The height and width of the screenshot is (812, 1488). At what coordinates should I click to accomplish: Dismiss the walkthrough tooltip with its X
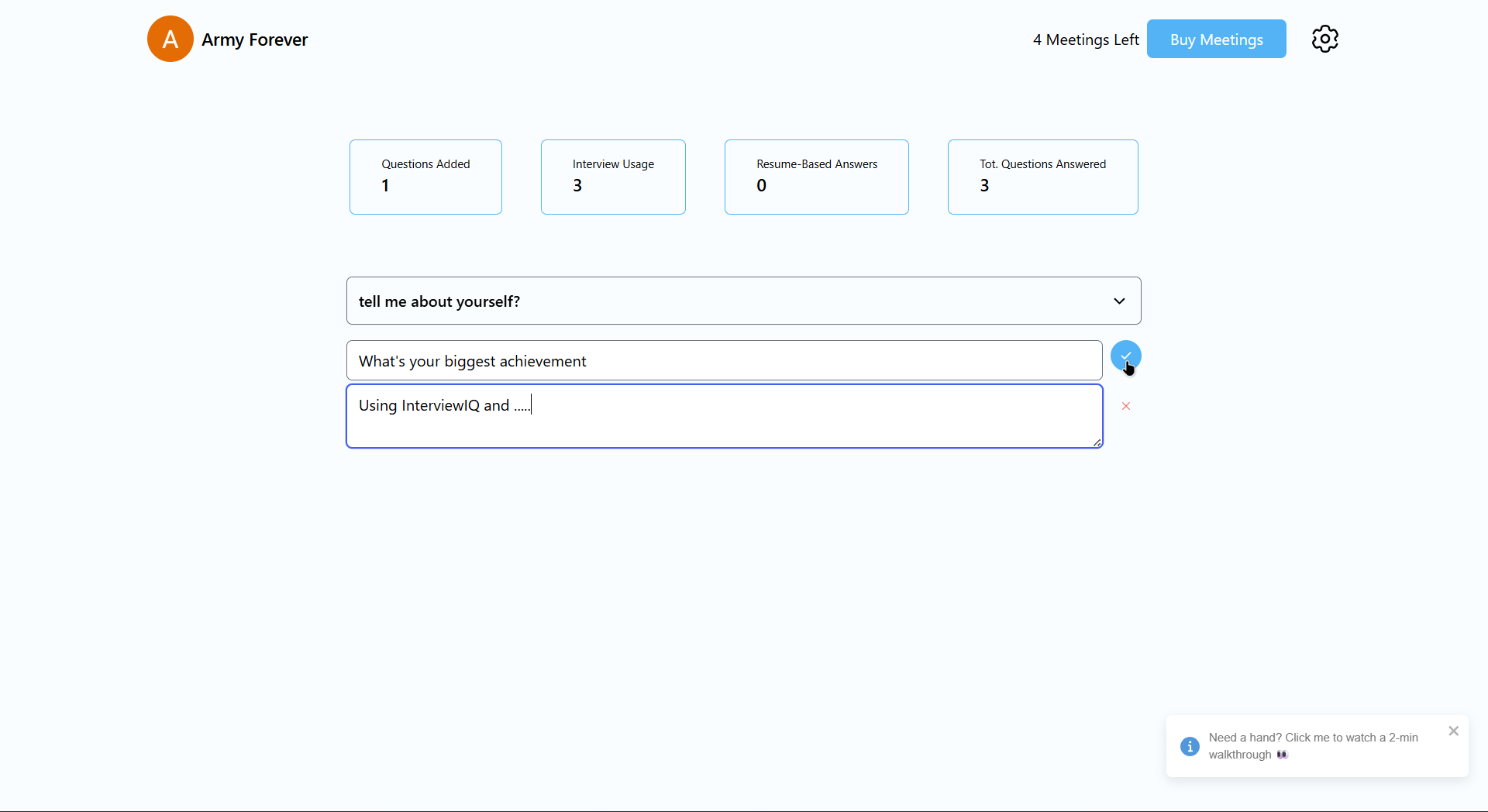tap(1453, 731)
